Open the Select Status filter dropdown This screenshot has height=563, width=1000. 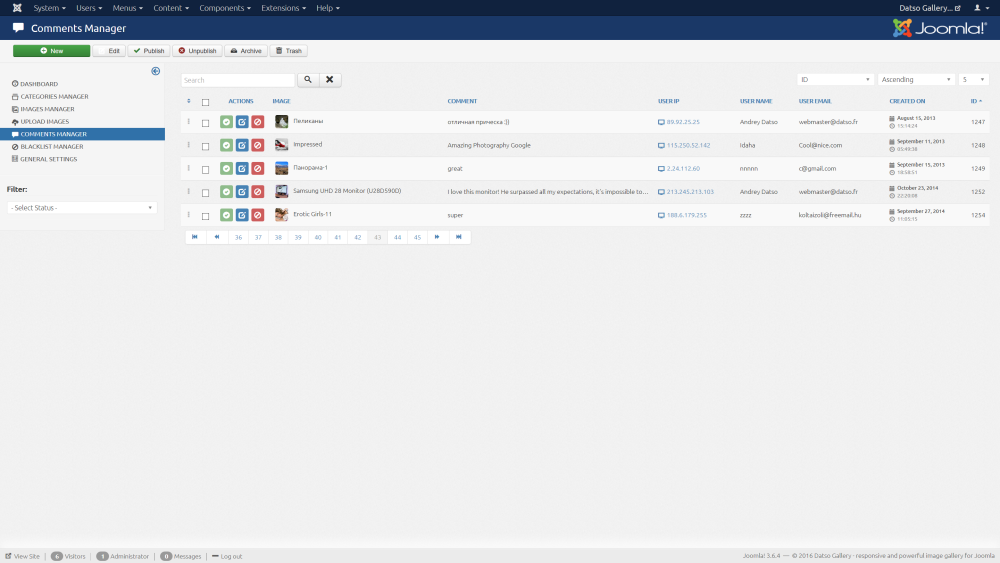click(82, 207)
